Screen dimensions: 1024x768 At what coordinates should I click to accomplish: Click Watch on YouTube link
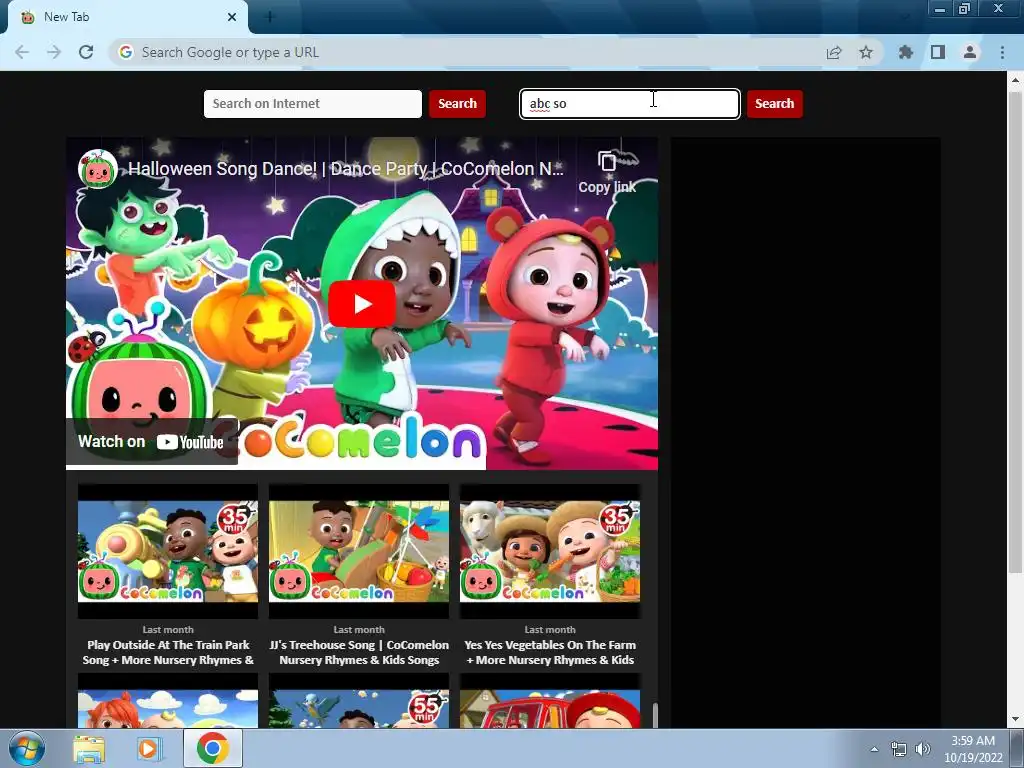151,442
